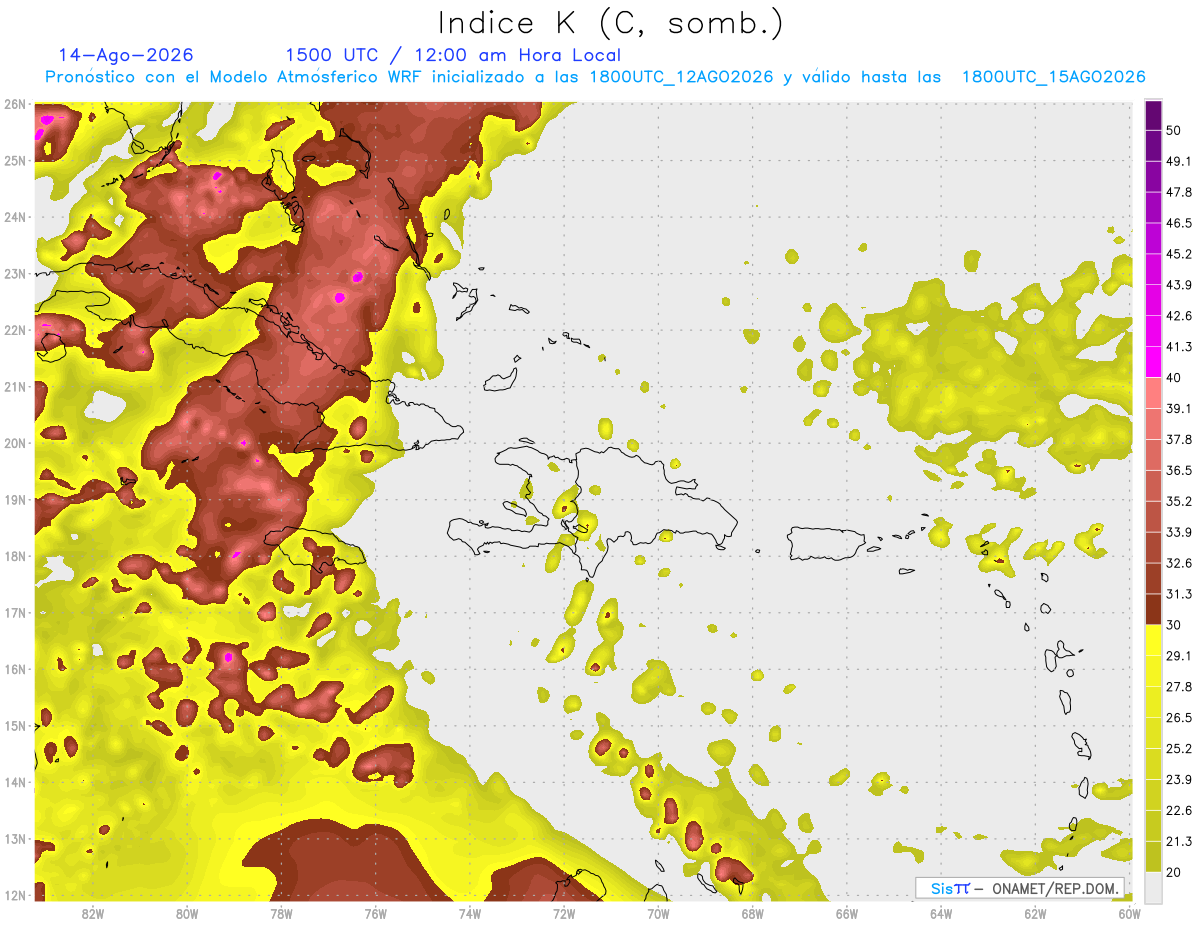Click the latitude label '26N'
1200x927 pixels.
click(x=14, y=104)
